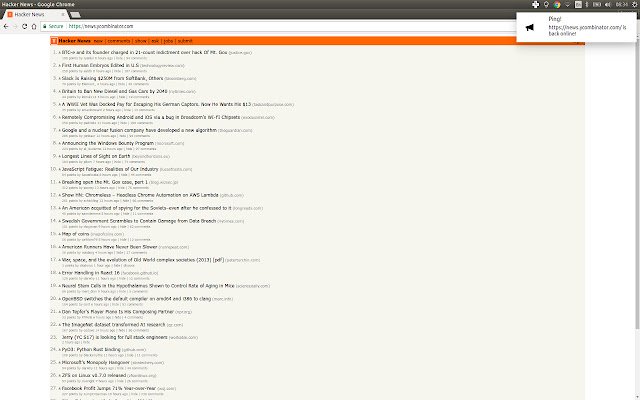Image resolution: width=640 pixels, height=400 pixels.
Task: Open 'Show HN: Chromeless' story link
Action: [140, 195]
